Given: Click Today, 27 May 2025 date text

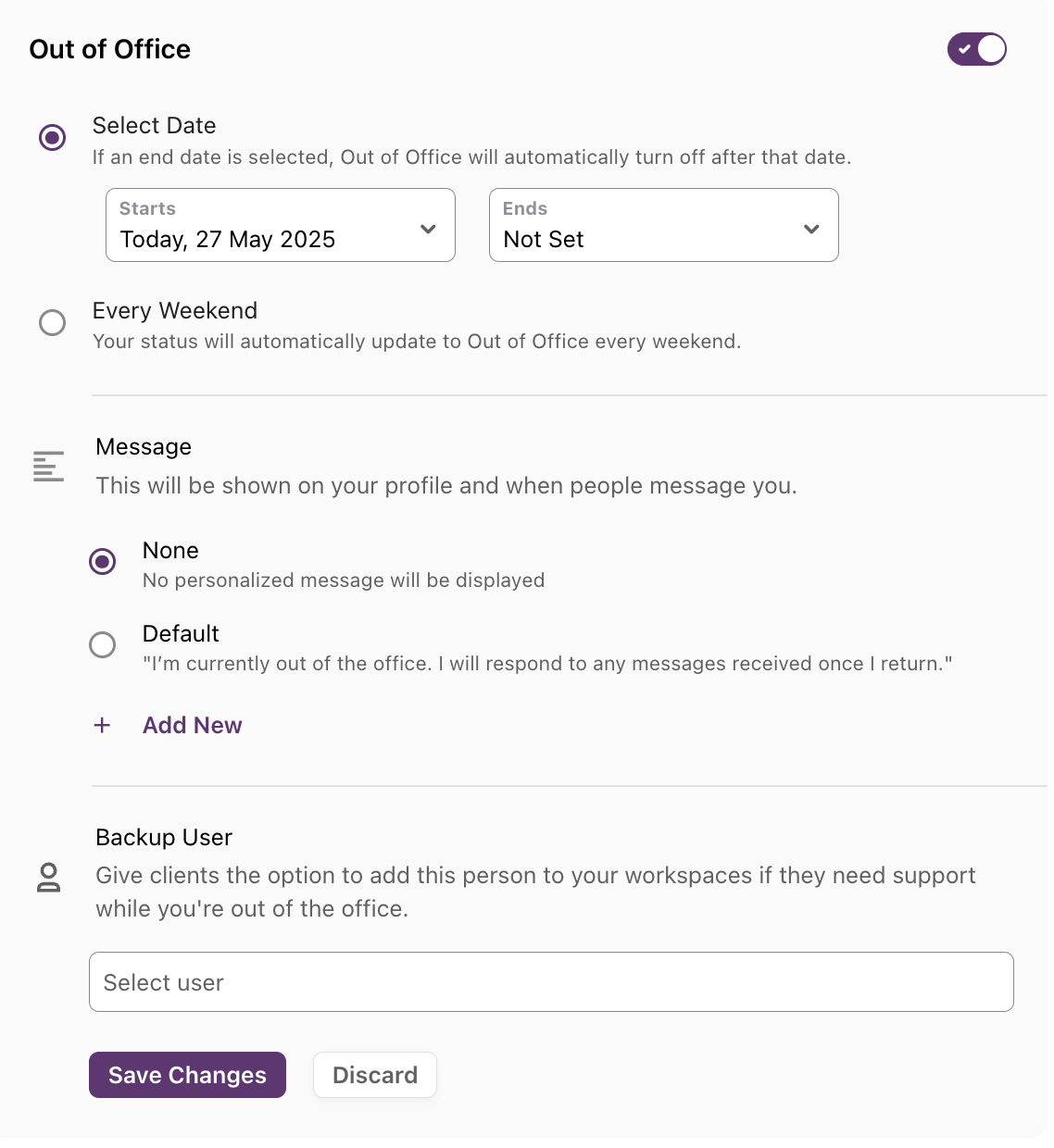Looking at the screenshot, I should 227,239.
